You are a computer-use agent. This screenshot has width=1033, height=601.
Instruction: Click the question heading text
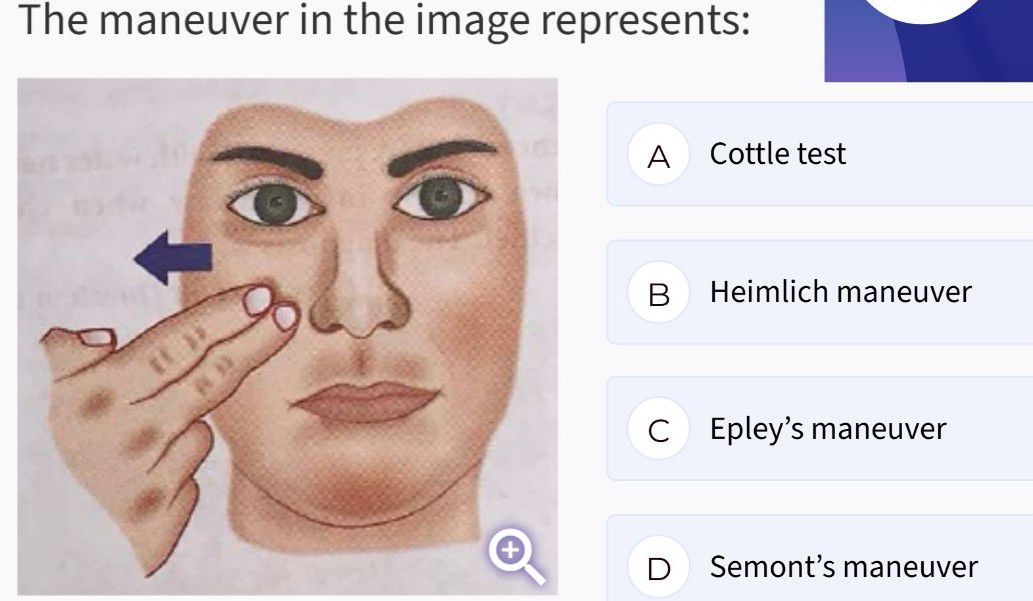[x=385, y=21]
